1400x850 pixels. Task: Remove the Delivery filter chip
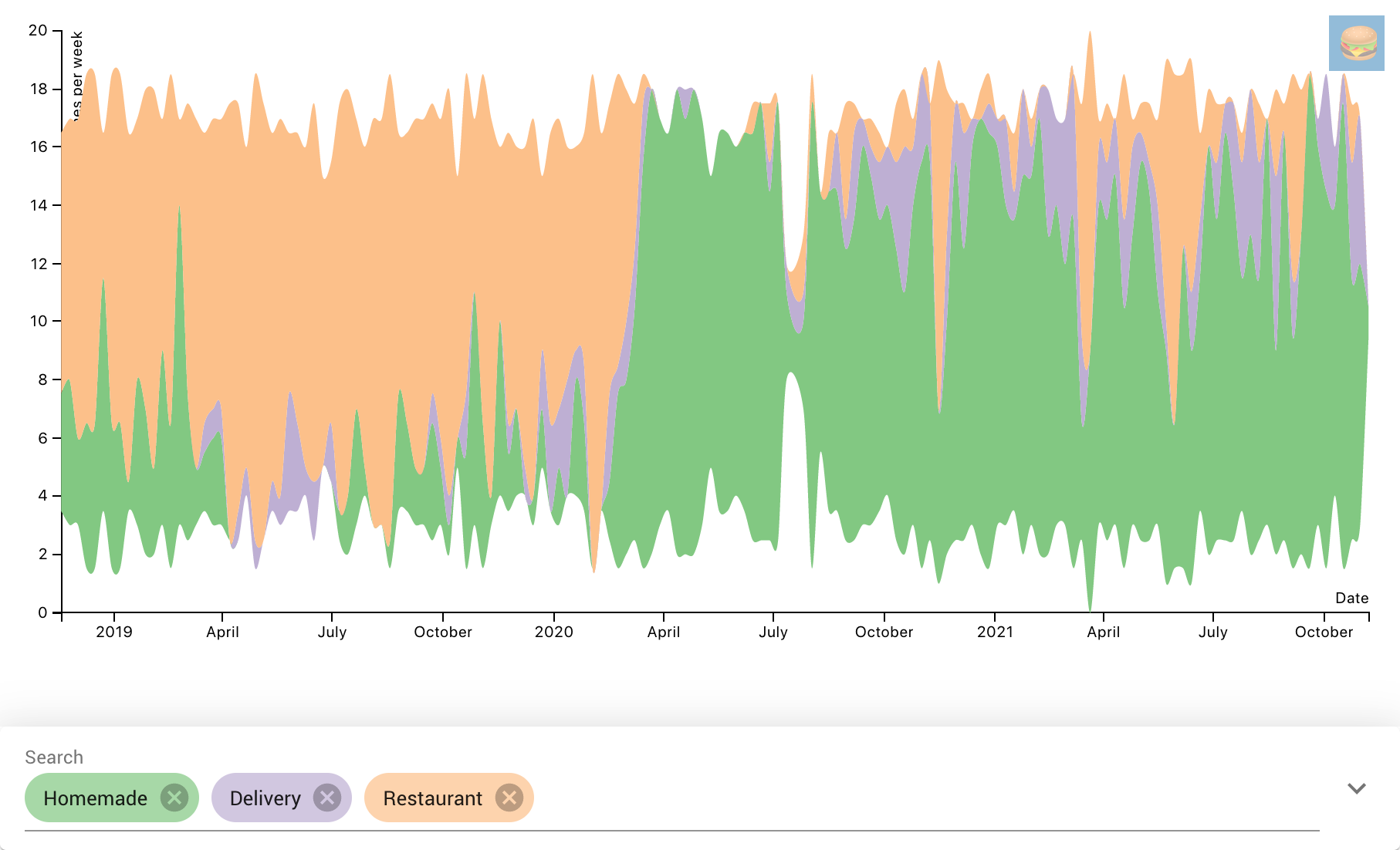327,798
